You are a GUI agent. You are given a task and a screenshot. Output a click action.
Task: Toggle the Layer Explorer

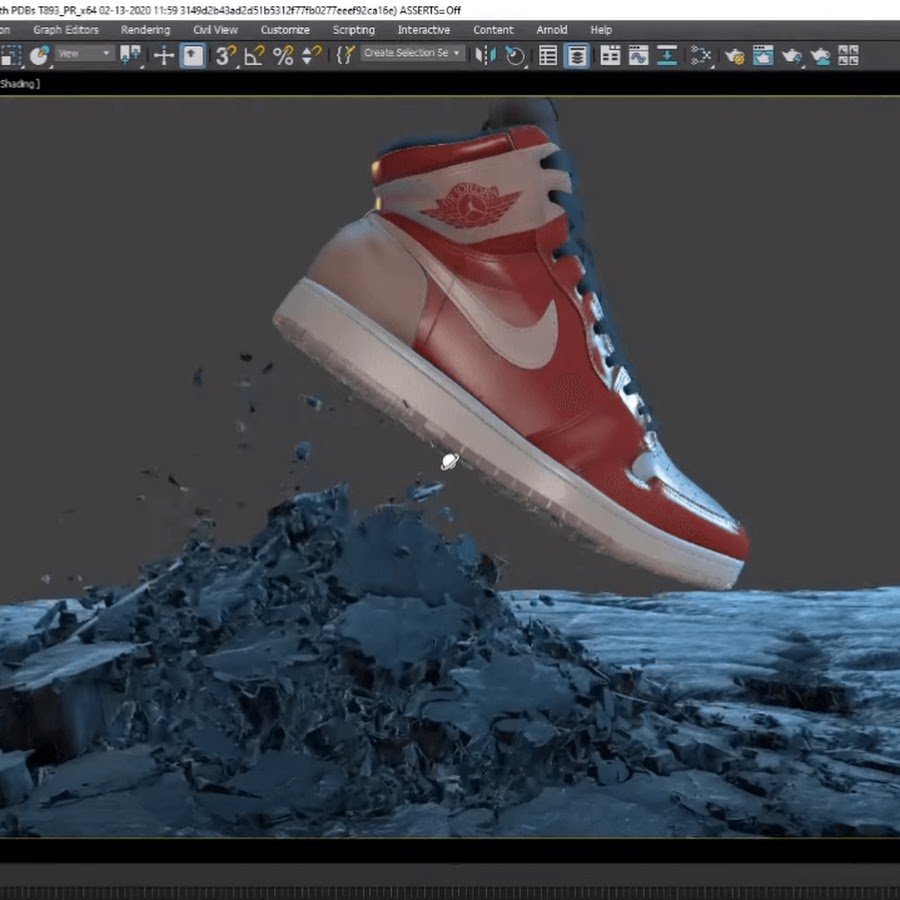(x=576, y=56)
